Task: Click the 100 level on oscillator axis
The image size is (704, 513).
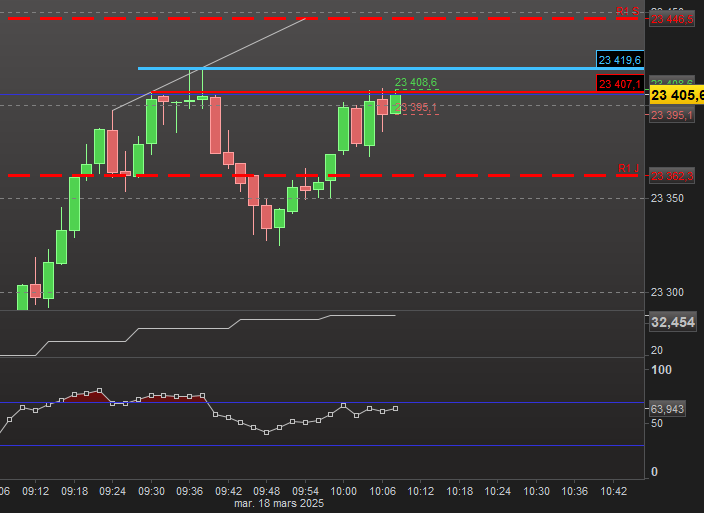Action: tap(661, 370)
